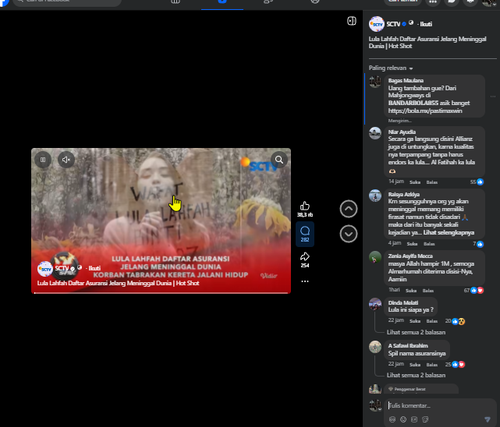
Task: Open the three-dot more options under share
Action: [305, 281]
